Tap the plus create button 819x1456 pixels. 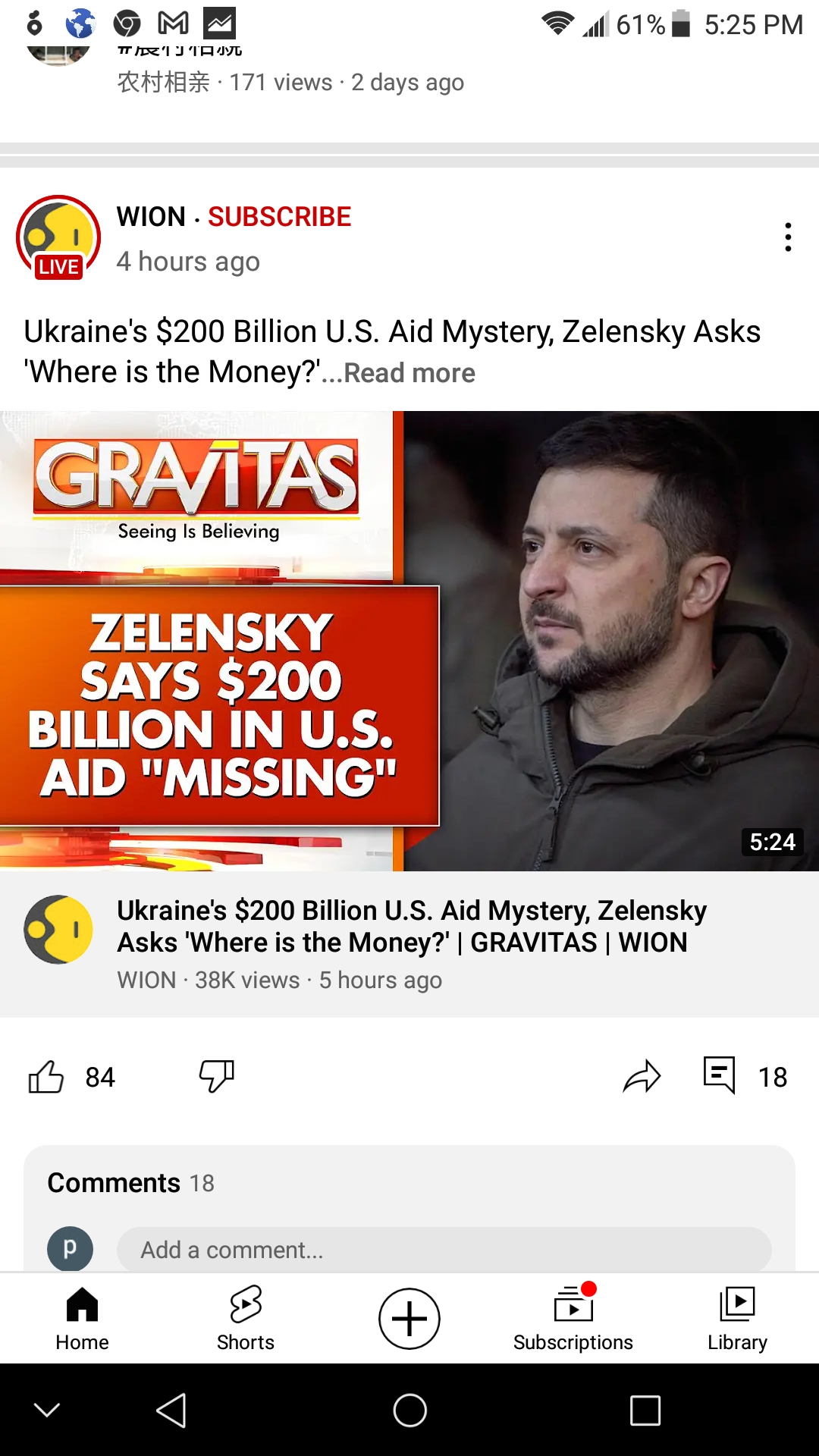click(x=409, y=1319)
